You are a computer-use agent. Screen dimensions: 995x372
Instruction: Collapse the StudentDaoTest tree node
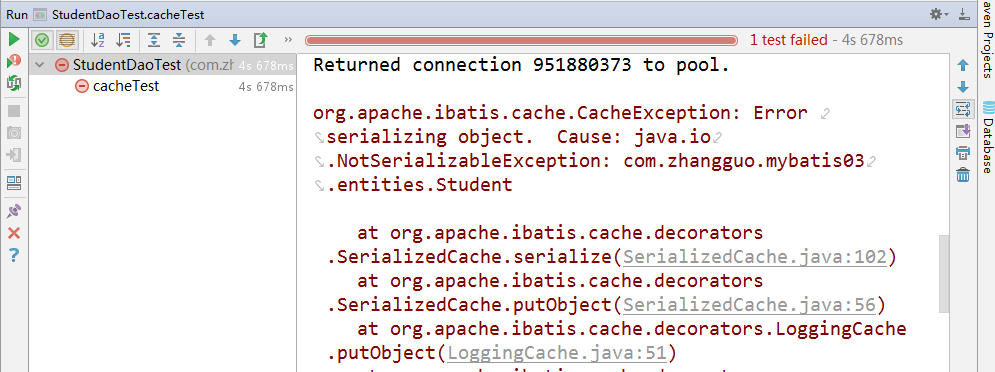click(x=40, y=65)
